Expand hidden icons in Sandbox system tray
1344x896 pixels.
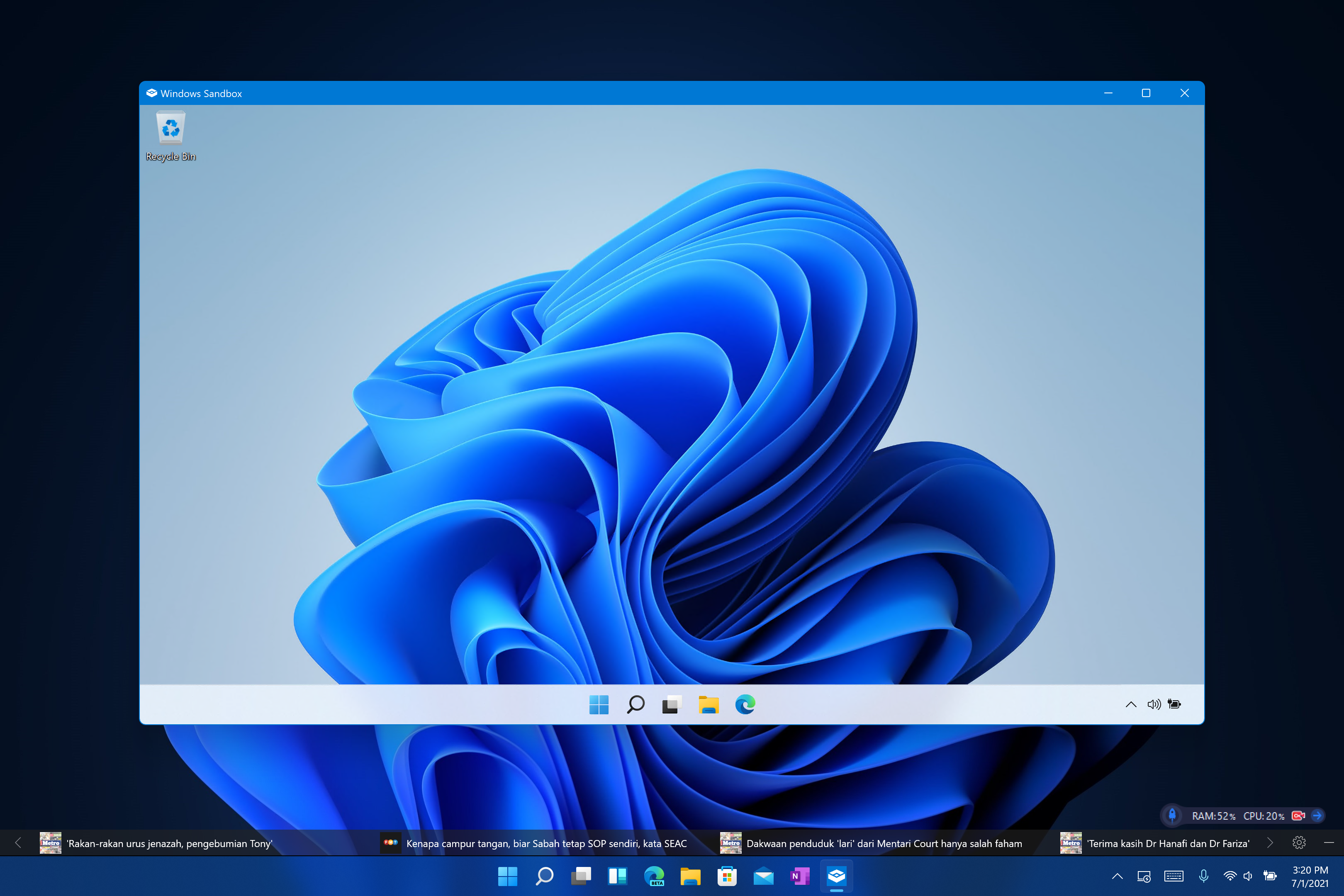tap(1131, 704)
